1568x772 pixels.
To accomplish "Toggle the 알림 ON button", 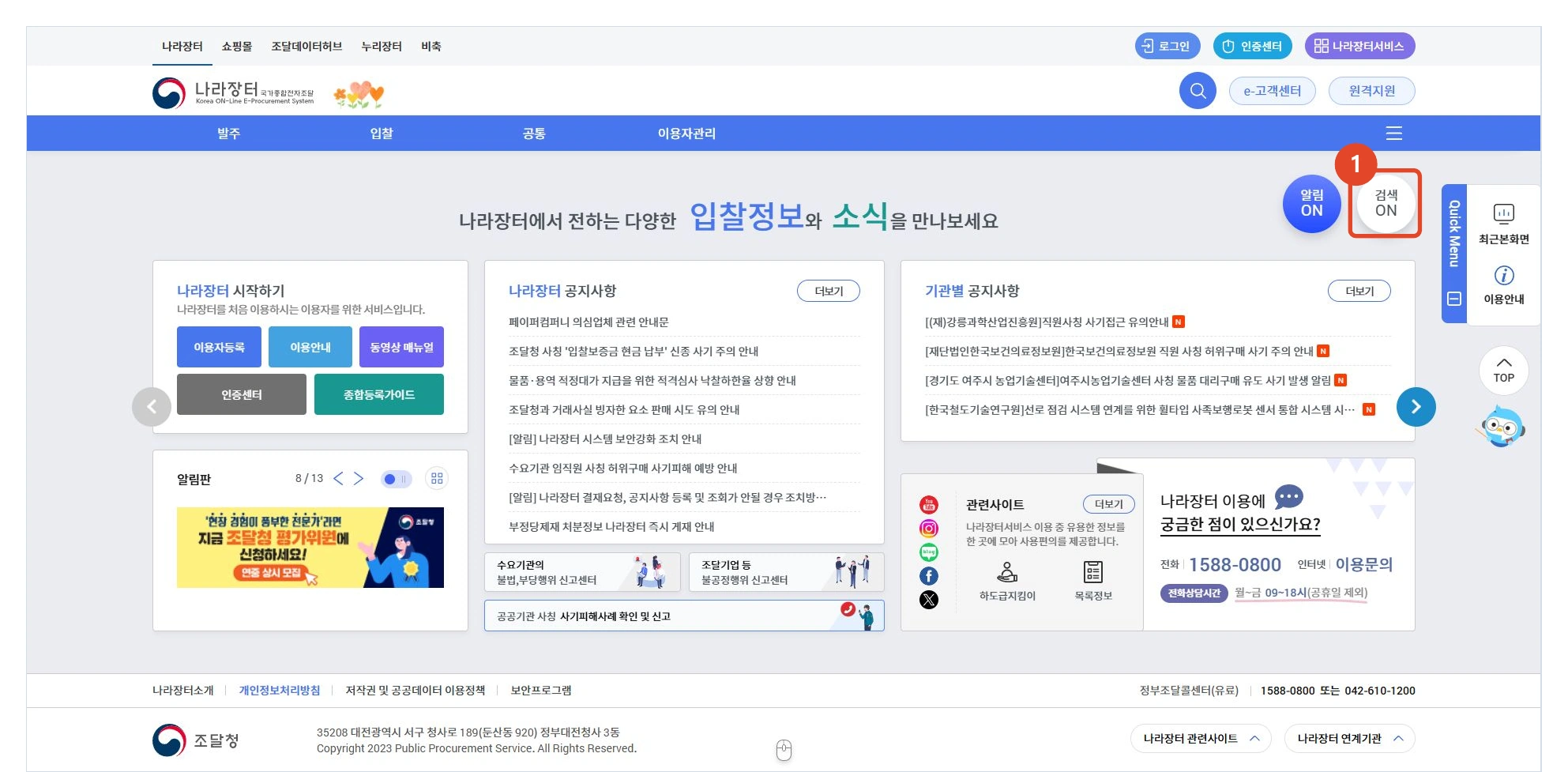I will (x=1312, y=204).
